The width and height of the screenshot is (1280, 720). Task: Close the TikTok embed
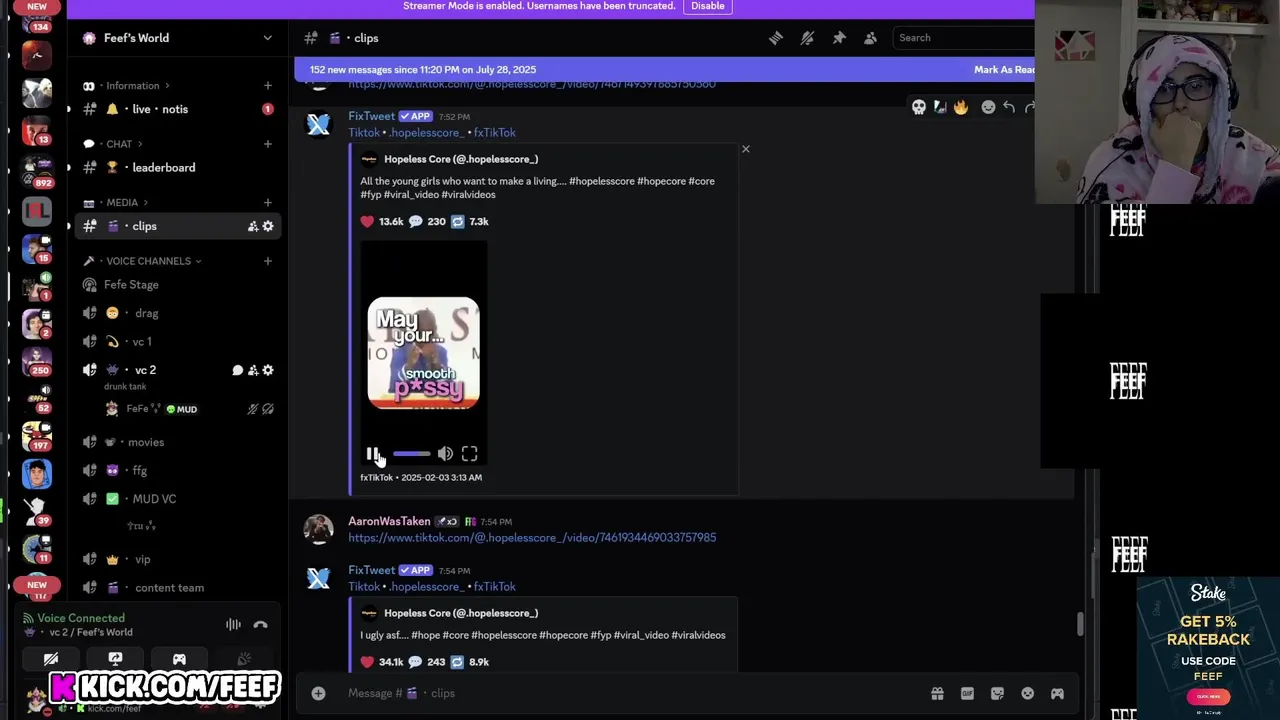745,149
